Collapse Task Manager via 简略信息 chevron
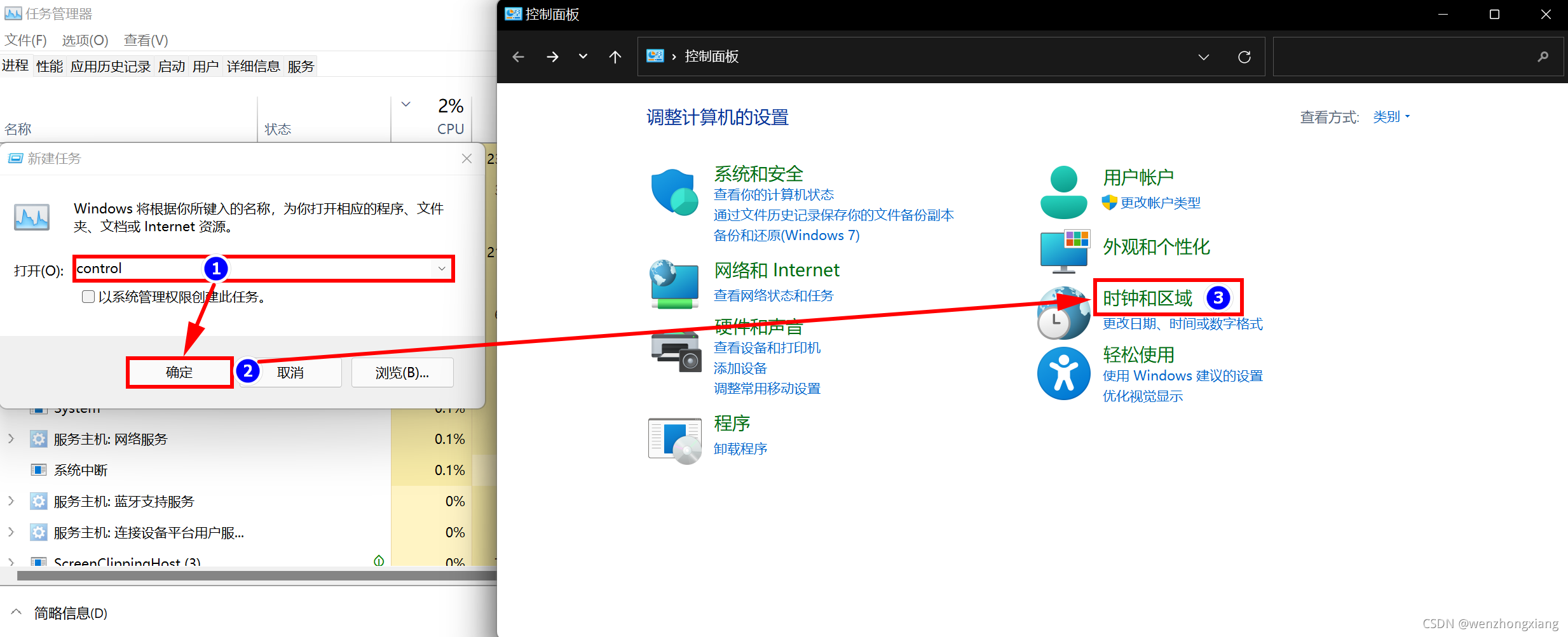 [17, 613]
